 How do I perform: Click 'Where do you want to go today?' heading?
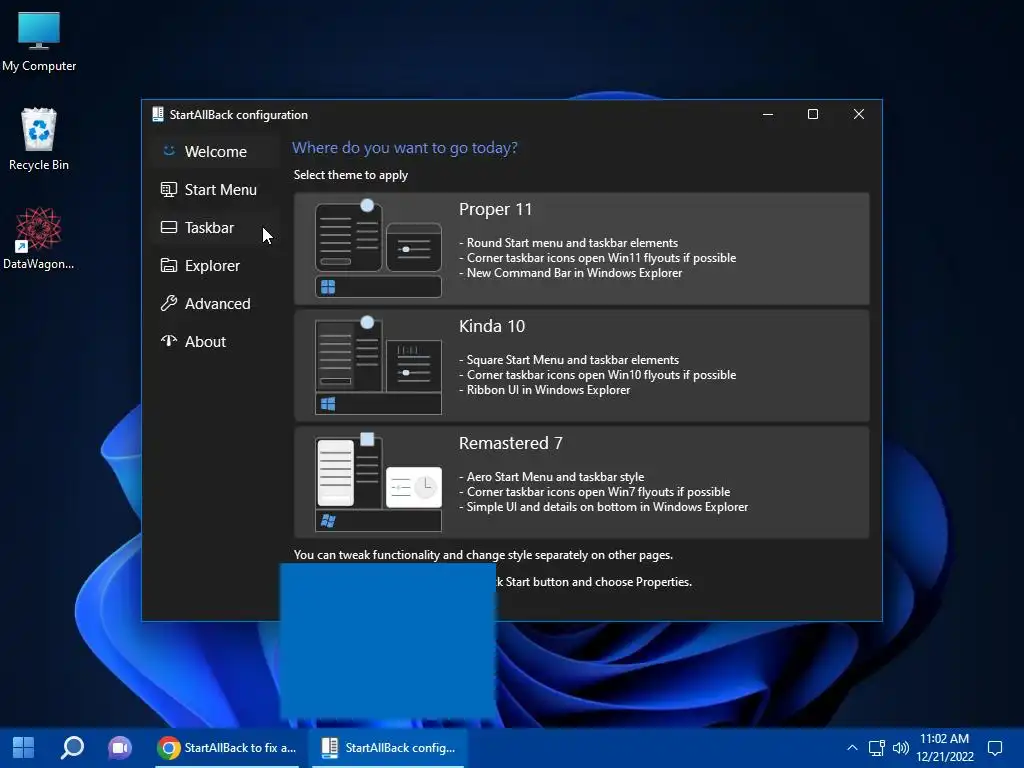(405, 148)
